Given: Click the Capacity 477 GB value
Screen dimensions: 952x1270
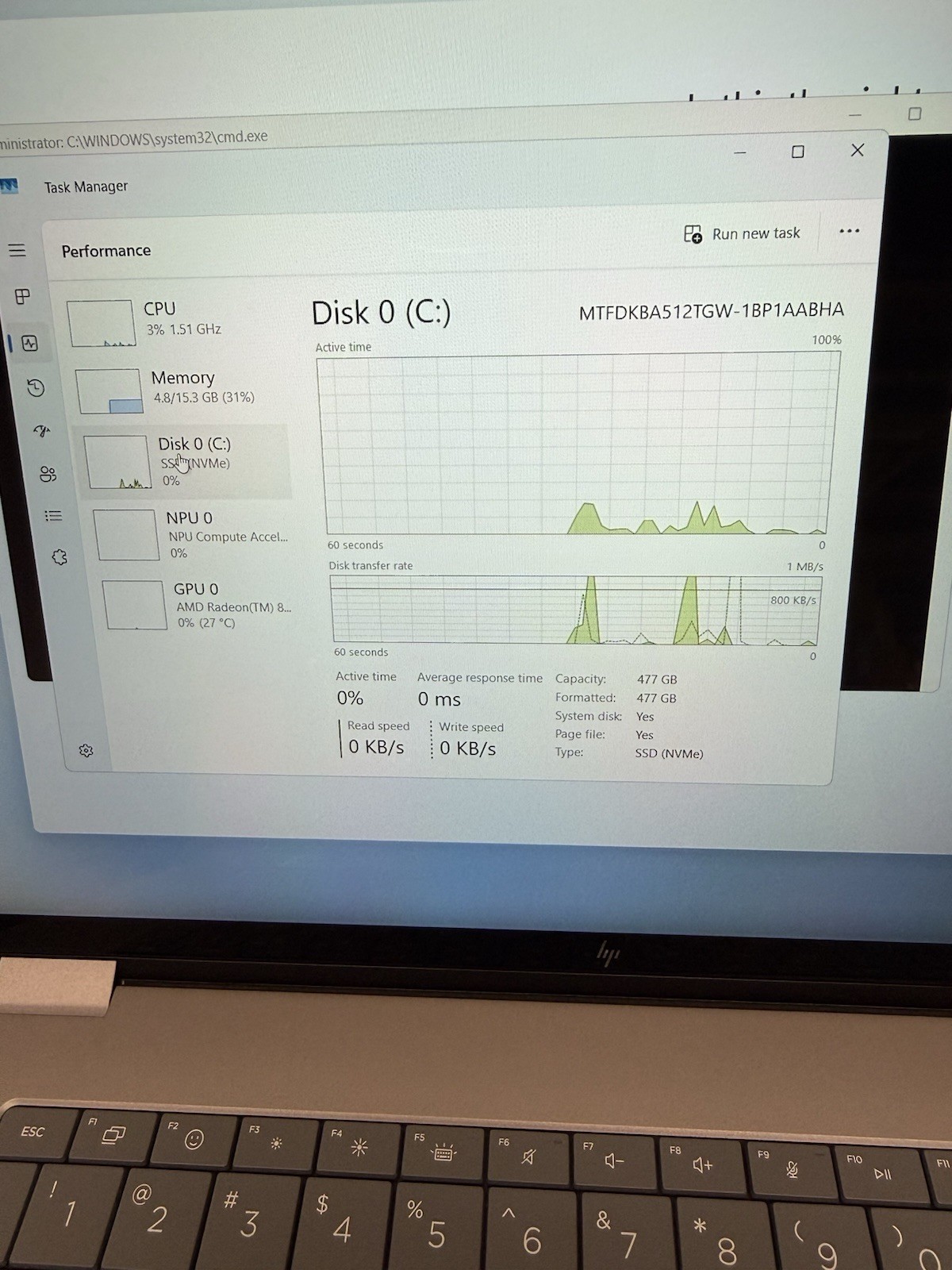Looking at the screenshot, I should [x=657, y=679].
